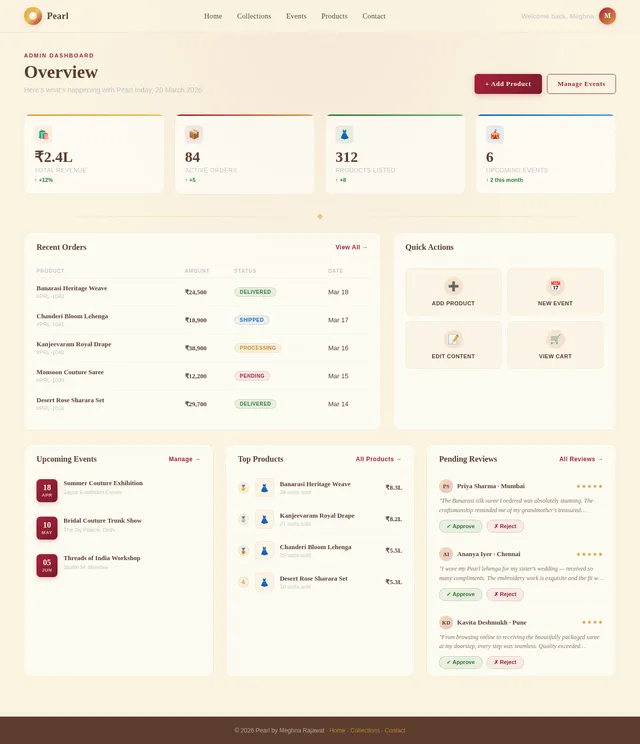Click the Manage Events button
The image size is (640, 744).
(x=581, y=84)
